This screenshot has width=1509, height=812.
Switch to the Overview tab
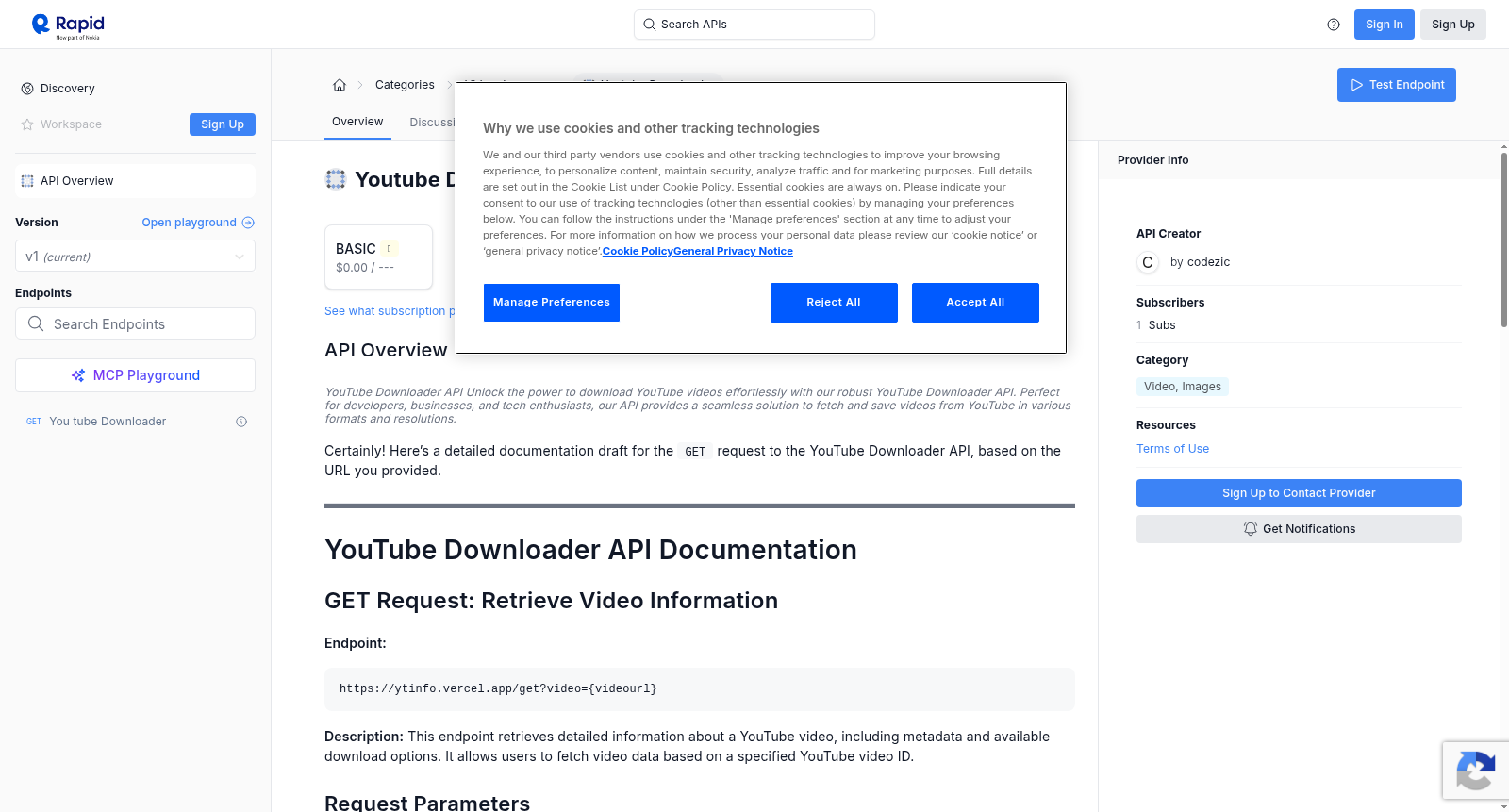[x=357, y=122]
